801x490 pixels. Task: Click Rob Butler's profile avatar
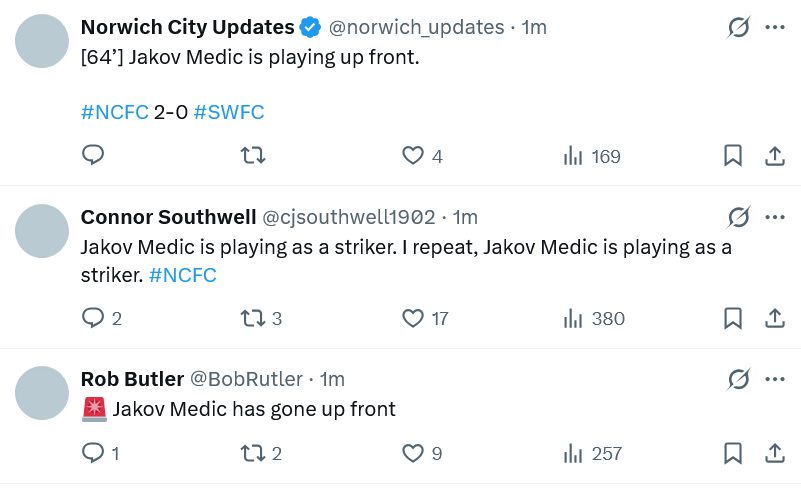click(x=42, y=392)
